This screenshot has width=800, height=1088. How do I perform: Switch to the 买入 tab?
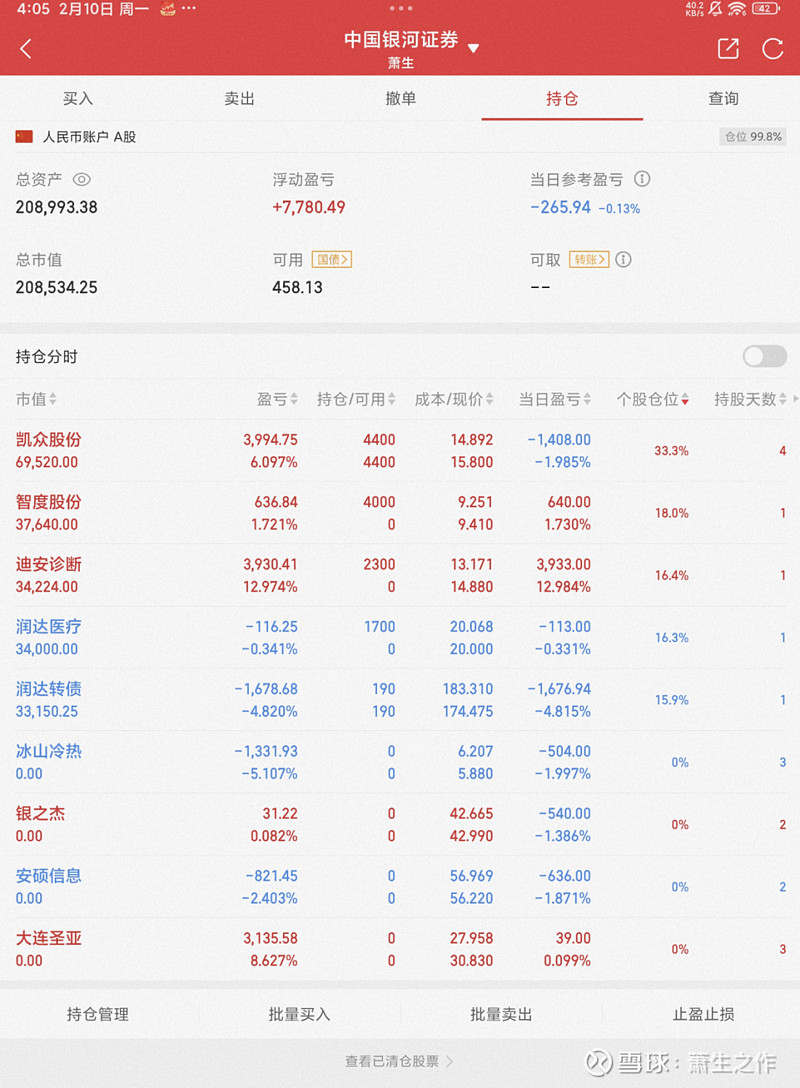[78, 98]
